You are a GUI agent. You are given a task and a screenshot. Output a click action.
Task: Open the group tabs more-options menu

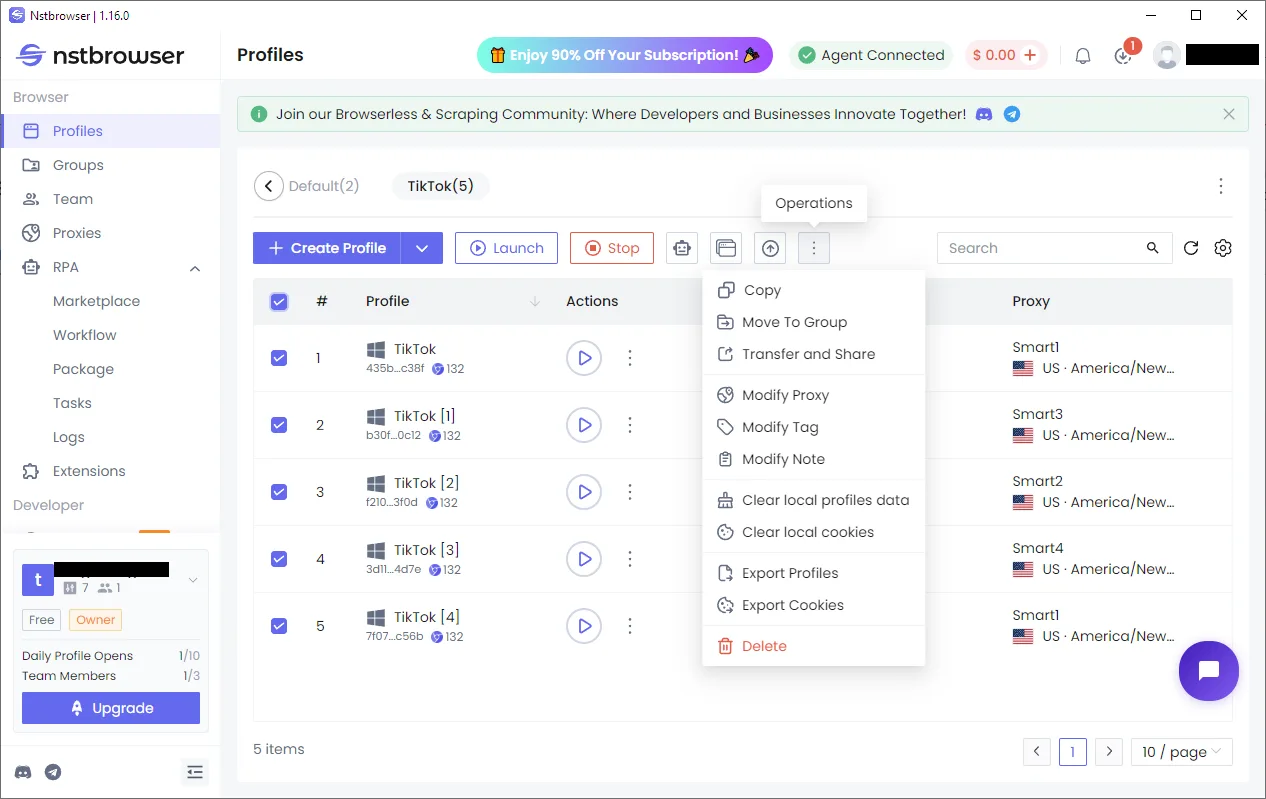tap(1221, 186)
